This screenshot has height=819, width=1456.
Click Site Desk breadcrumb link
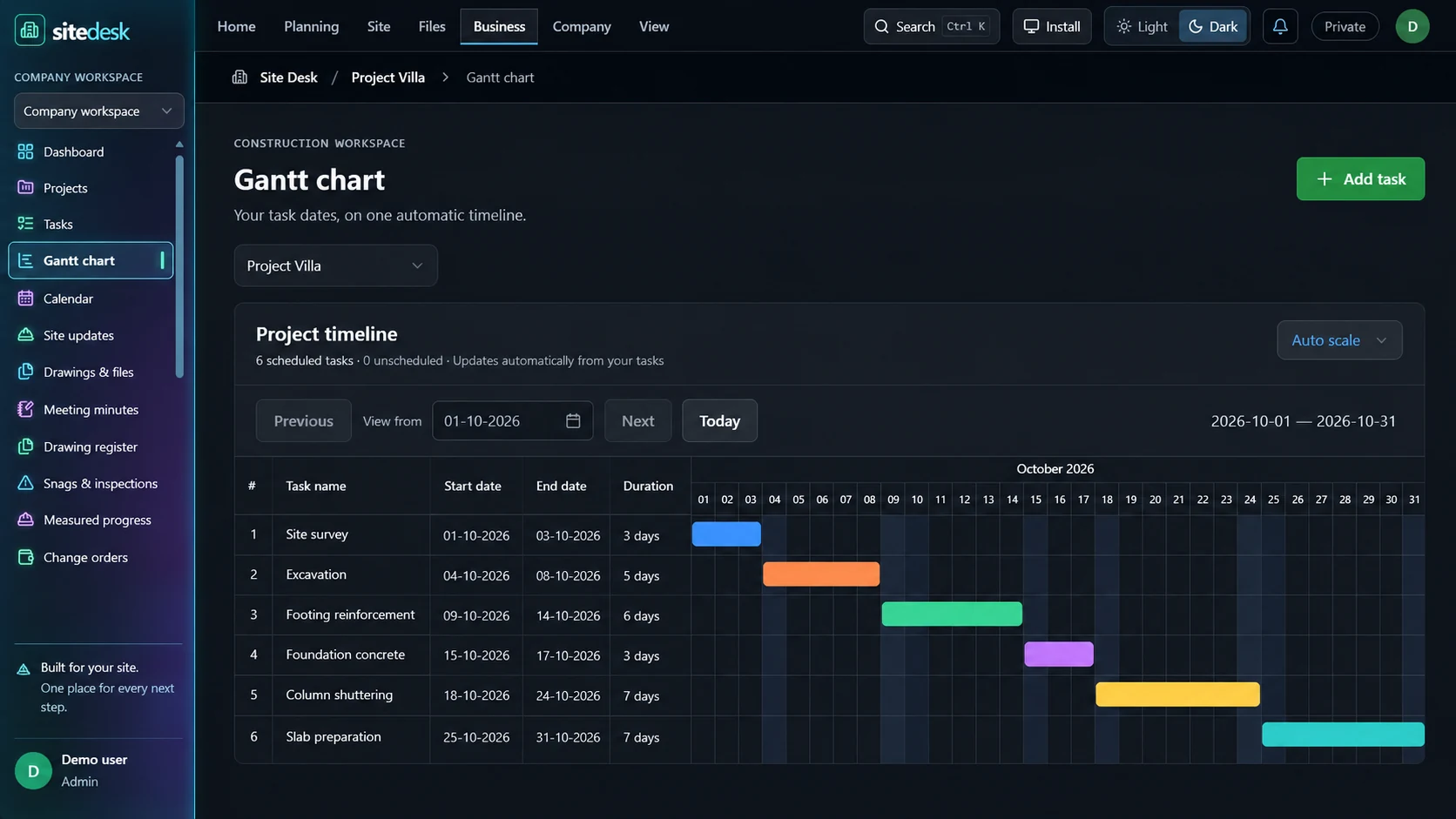pos(288,77)
